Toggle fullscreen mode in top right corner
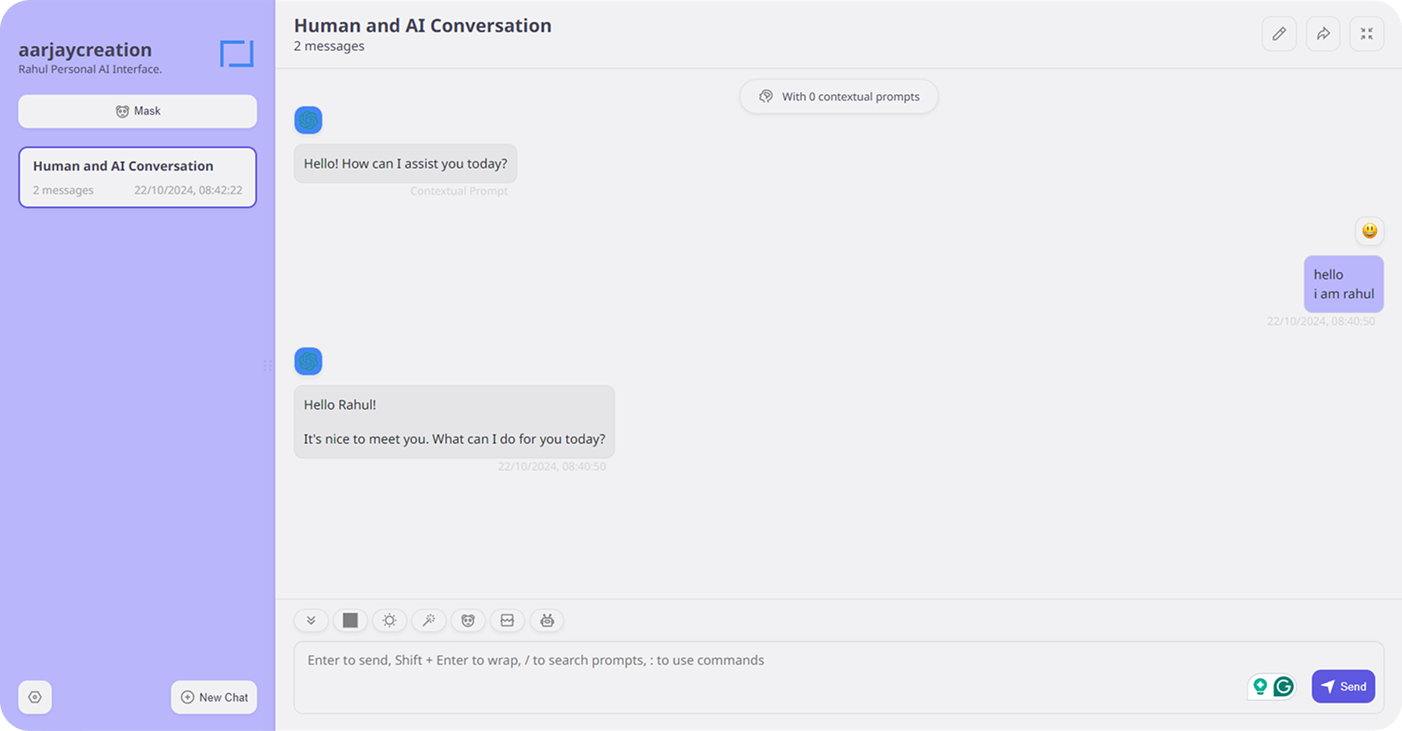1402x731 pixels. coord(1367,33)
